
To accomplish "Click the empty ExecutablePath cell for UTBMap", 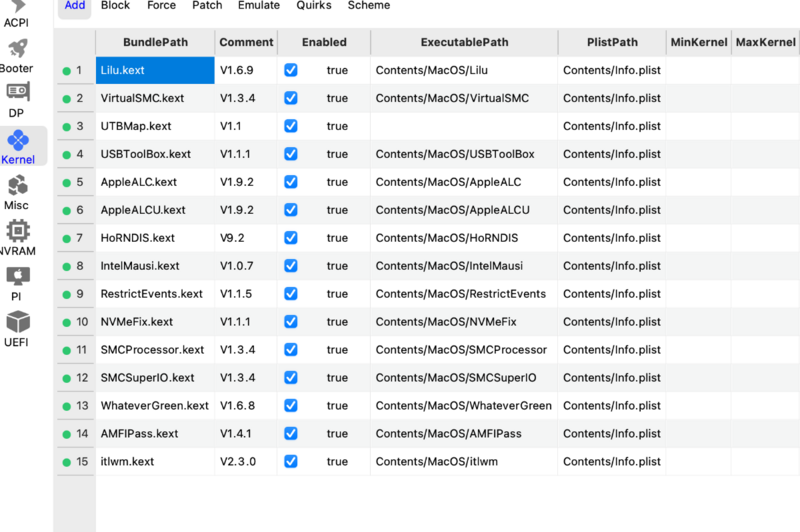I will [x=464, y=126].
